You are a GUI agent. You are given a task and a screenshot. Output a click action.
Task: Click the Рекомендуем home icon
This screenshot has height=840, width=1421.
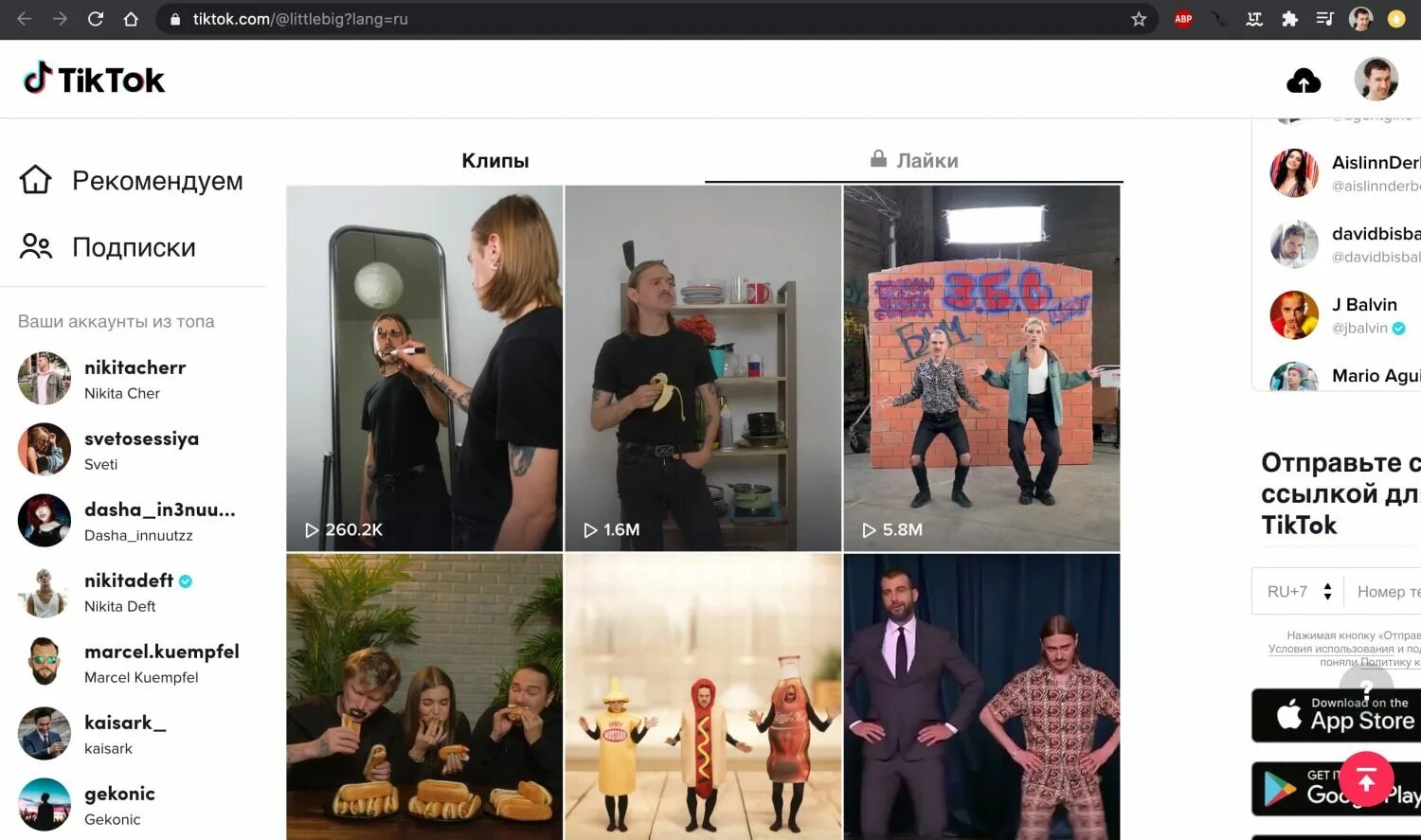(35, 180)
